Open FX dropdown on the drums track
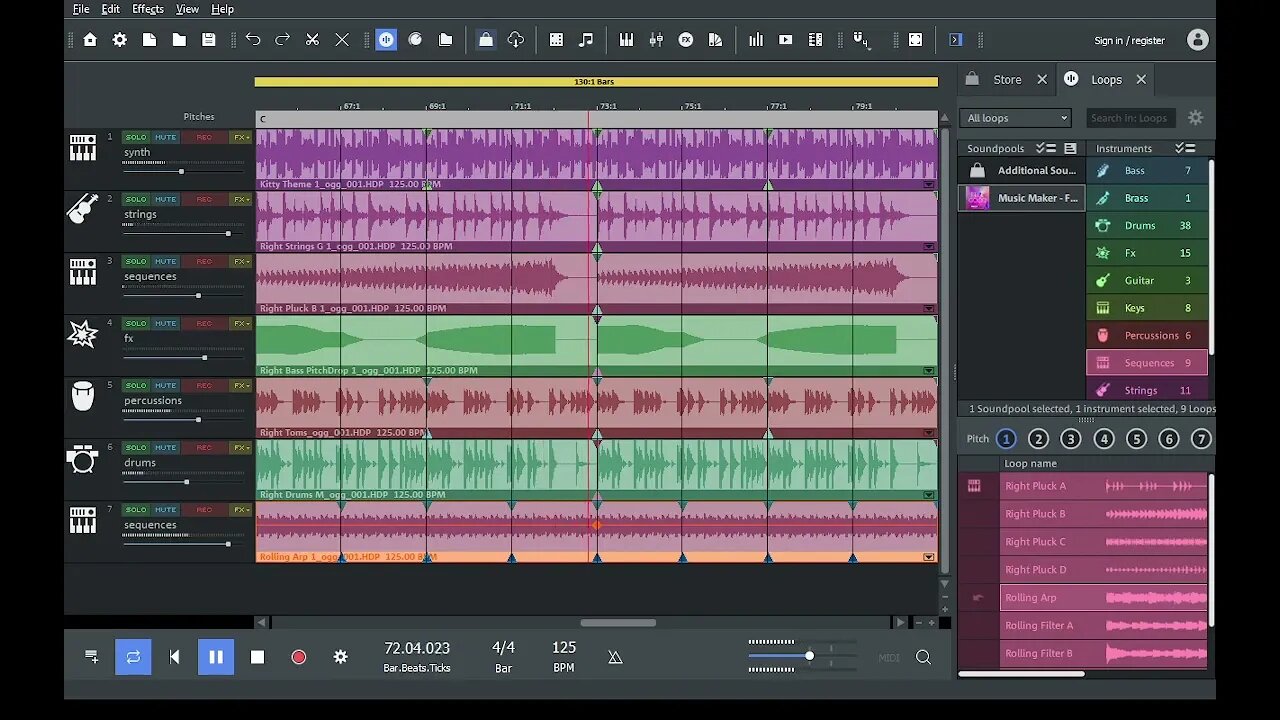 (240, 447)
